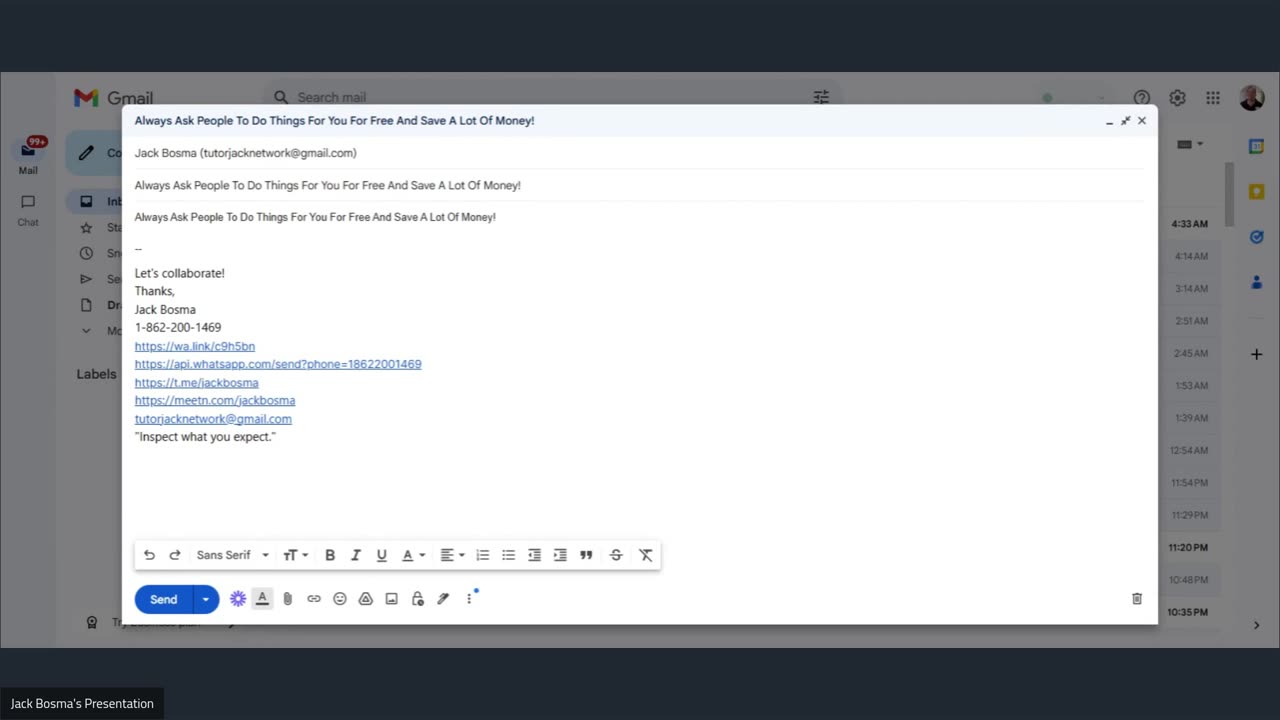The height and width of the screenshot is (720, 1280).
Task: Insert a link in the email
Action: pos(314,599)
